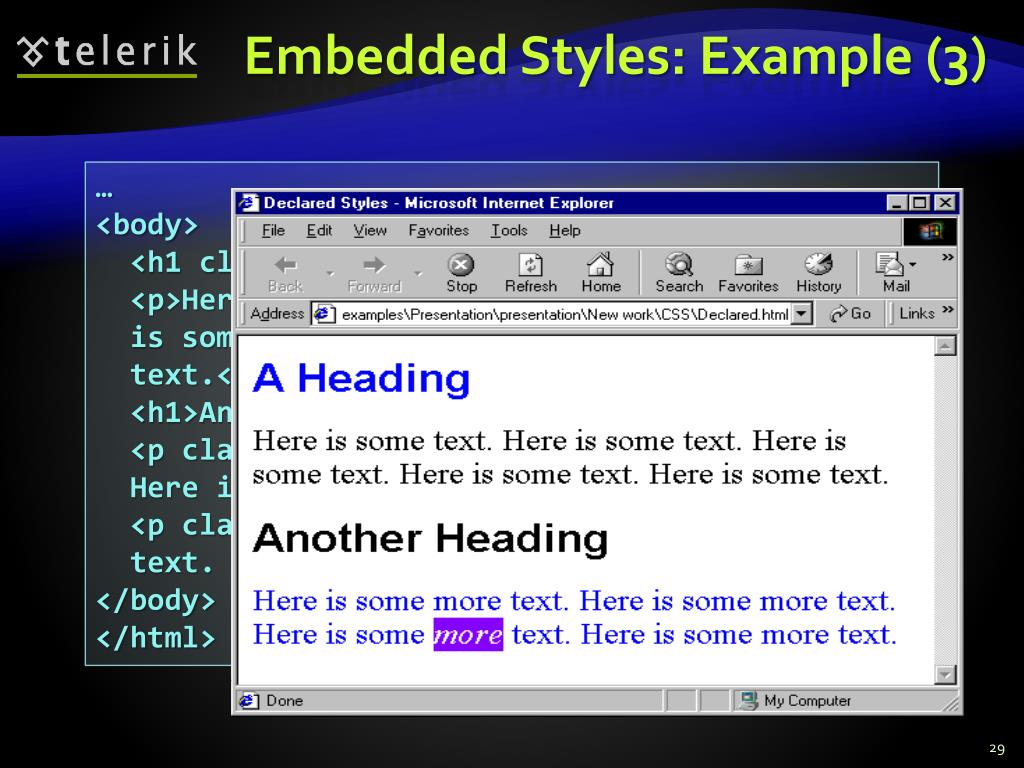This screenshot has height=768, width=1024.
Task: Open the Search toolbar icon
Action: (679, 266)
